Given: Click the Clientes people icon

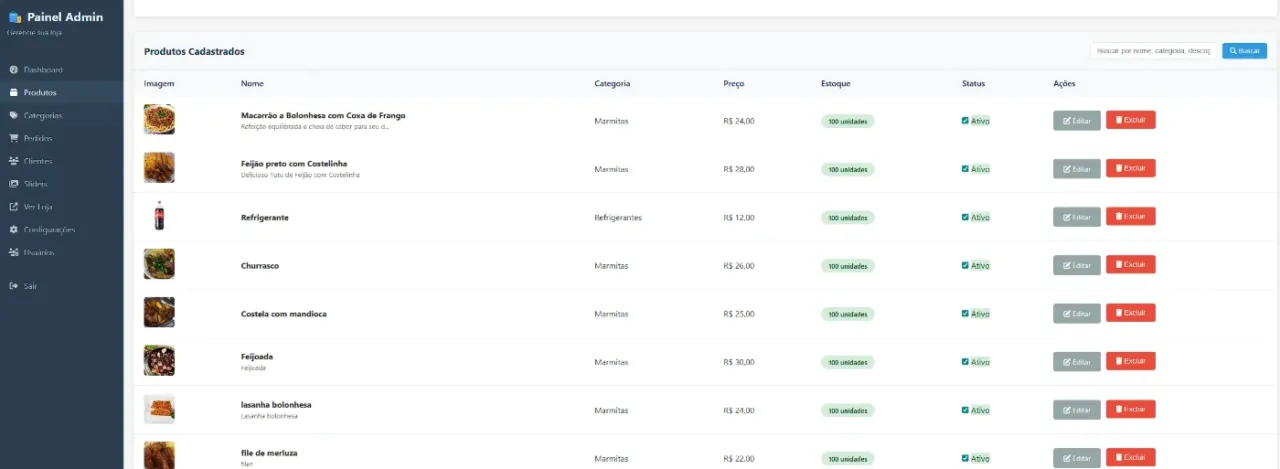Looking at the screenshot, I should pyautogui.click(x=13, y=161).
